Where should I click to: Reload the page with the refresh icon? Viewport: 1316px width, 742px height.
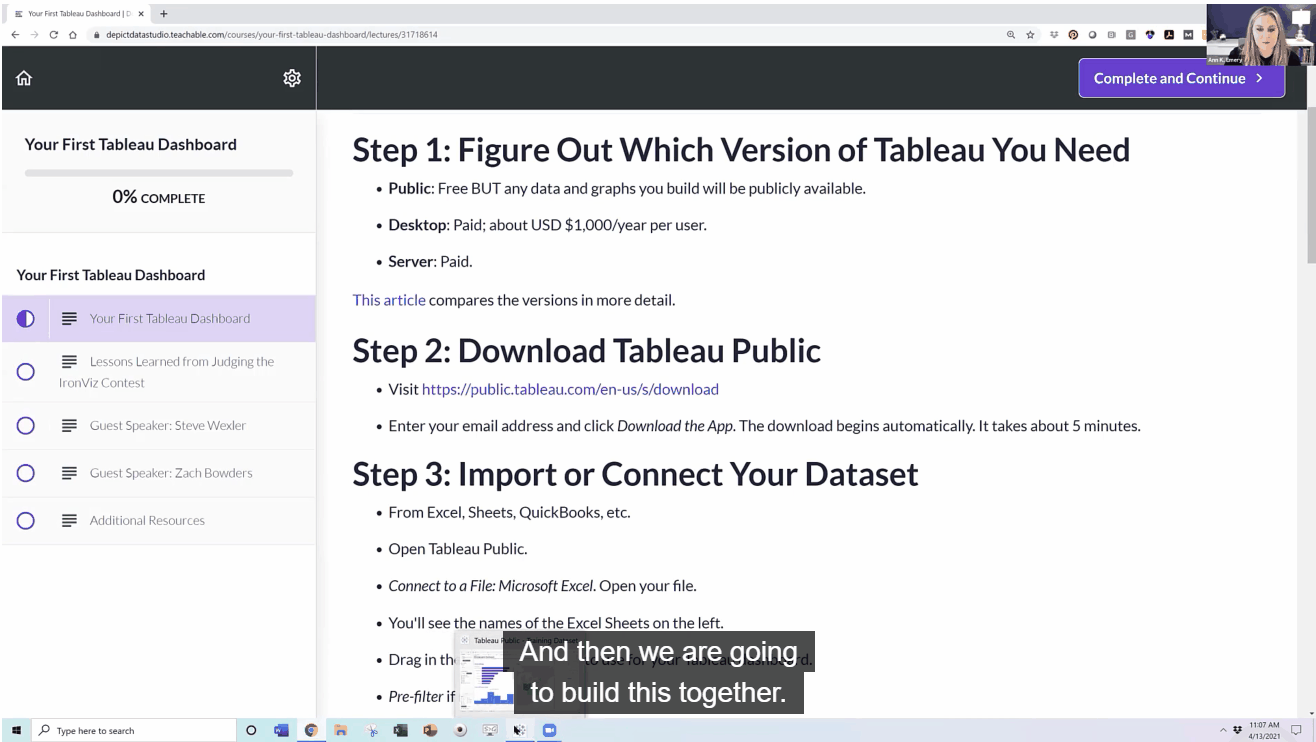(53, 34)
